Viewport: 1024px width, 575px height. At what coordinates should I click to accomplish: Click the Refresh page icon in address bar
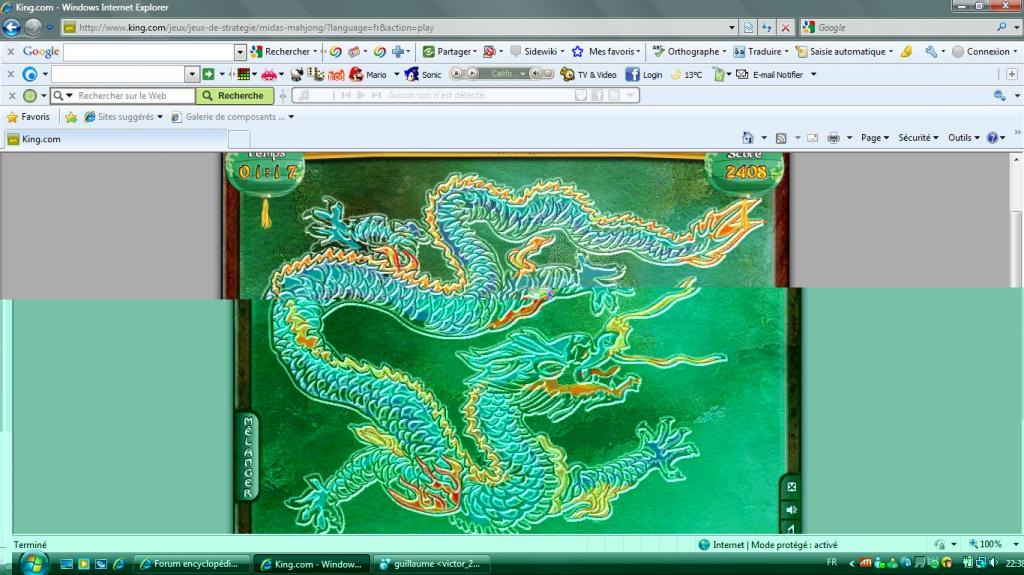click(x=767, y=27)
